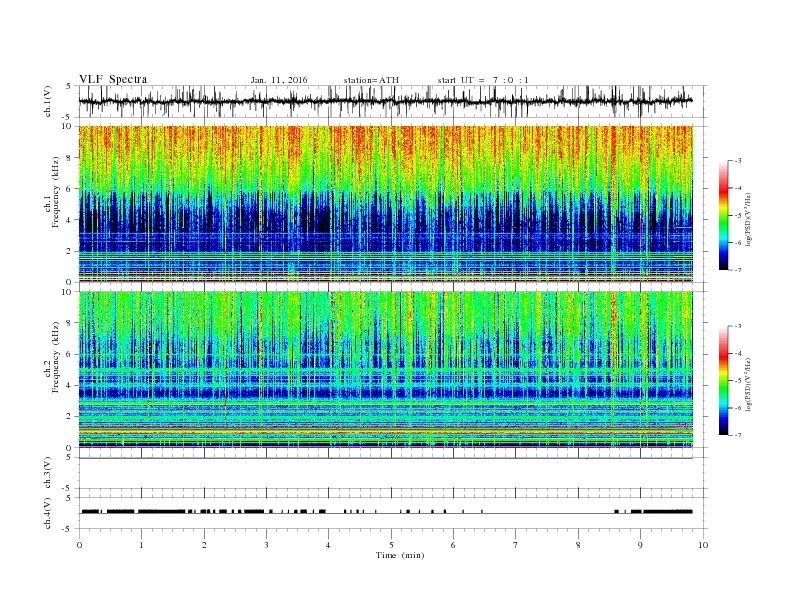Click the ch.2 spectrogram color scale bar

tap(723, 380)
